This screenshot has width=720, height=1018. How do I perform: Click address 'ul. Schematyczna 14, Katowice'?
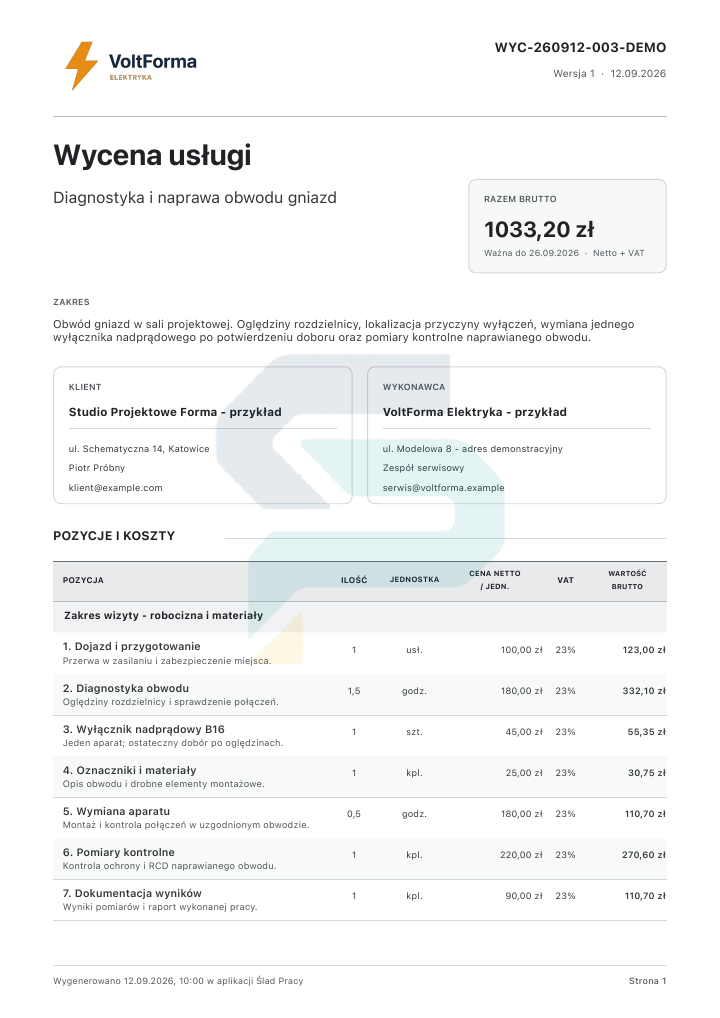tap(139, 449)
